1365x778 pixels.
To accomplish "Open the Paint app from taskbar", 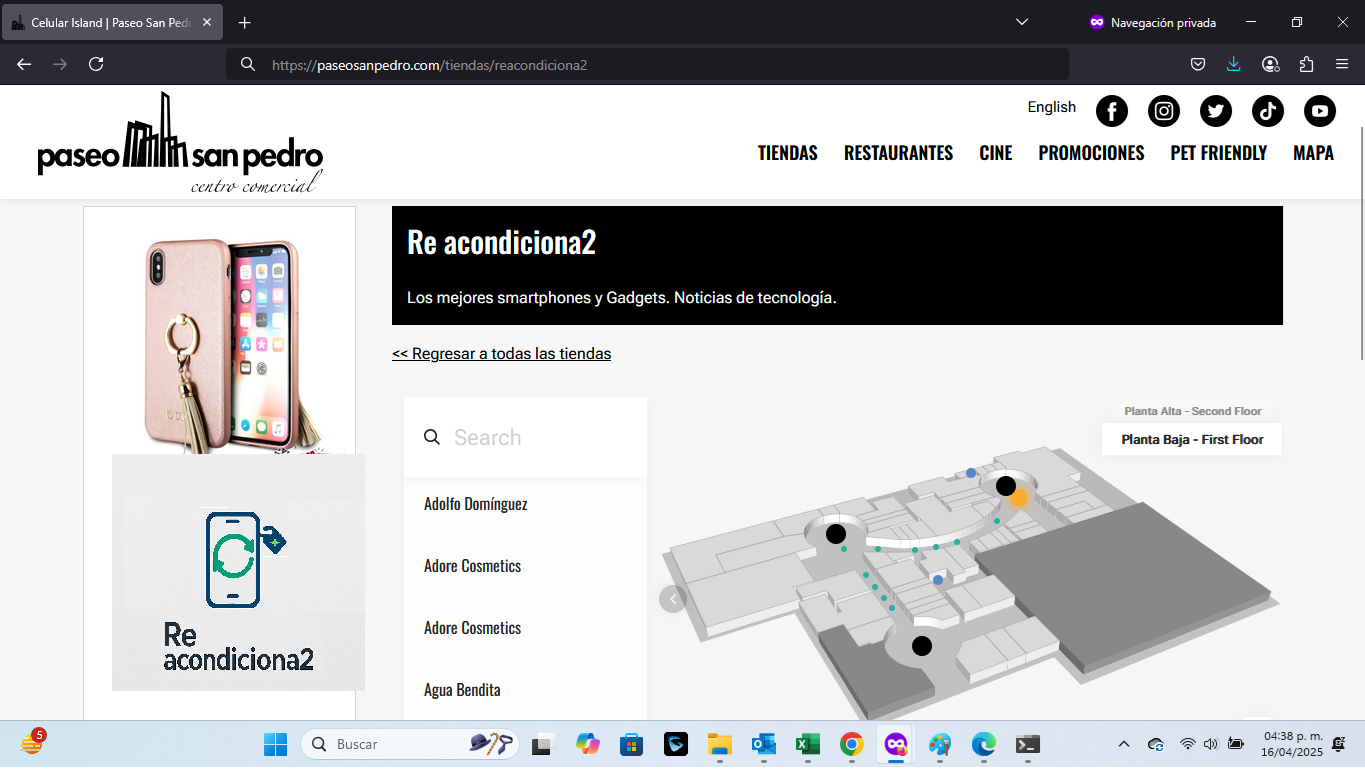I will pyautogui.click(x=940, y=745).
